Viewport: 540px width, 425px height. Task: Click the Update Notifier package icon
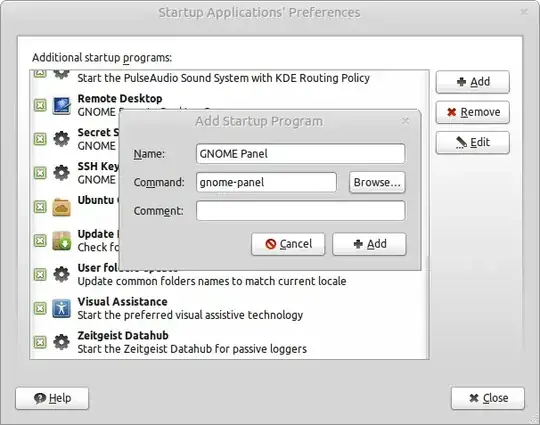(x=62, y=241)
